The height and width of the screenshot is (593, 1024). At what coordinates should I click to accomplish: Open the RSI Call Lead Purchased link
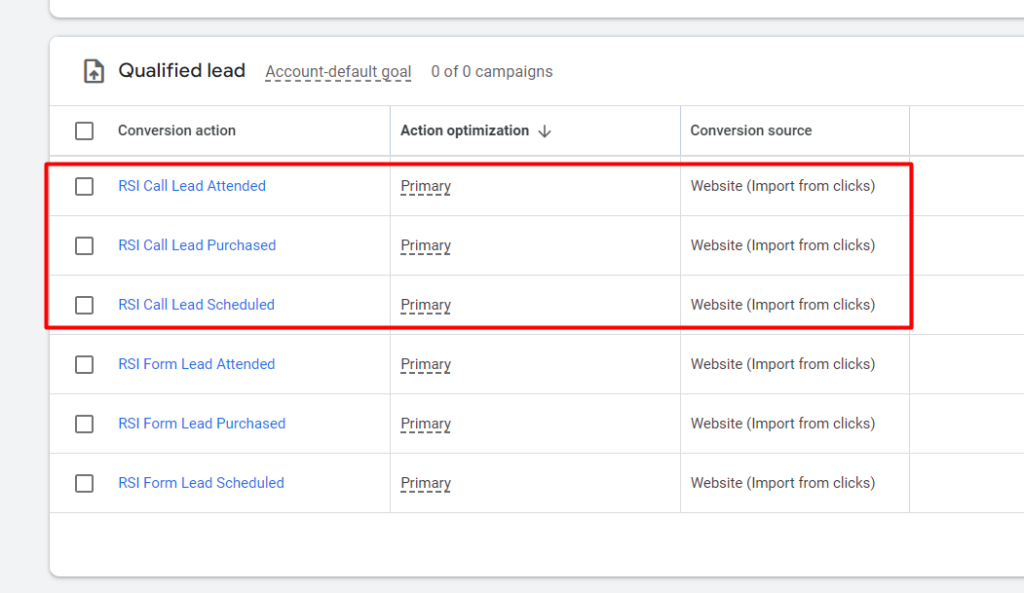pyautogui.click(x=197, y=245)
